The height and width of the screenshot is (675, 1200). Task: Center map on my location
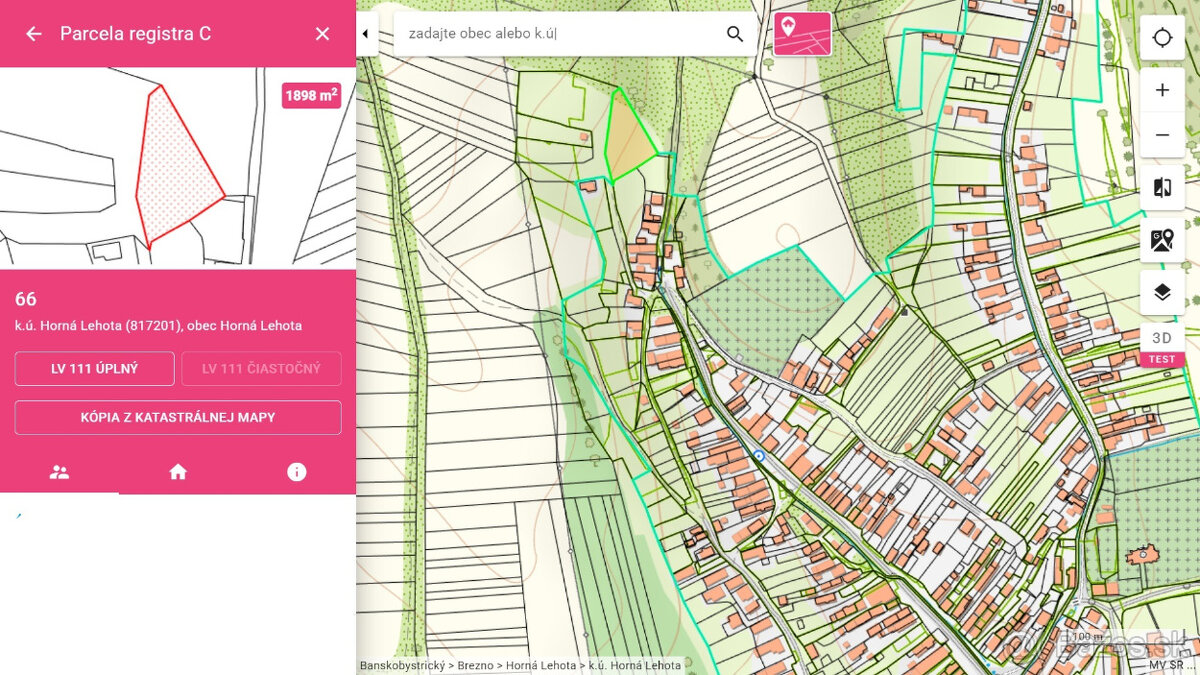point(1162,38)
